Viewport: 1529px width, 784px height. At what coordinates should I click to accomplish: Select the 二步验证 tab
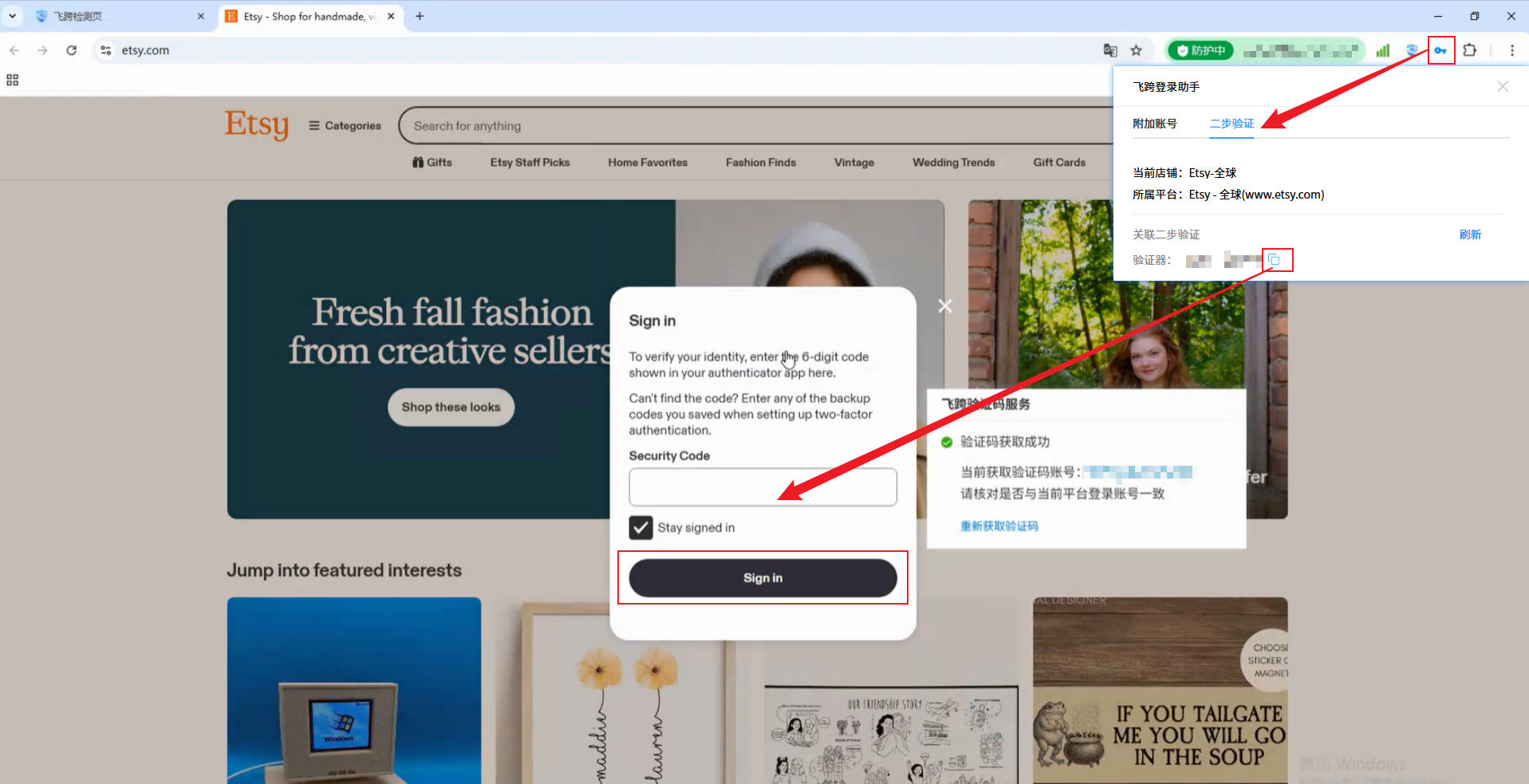[1231, 124]
